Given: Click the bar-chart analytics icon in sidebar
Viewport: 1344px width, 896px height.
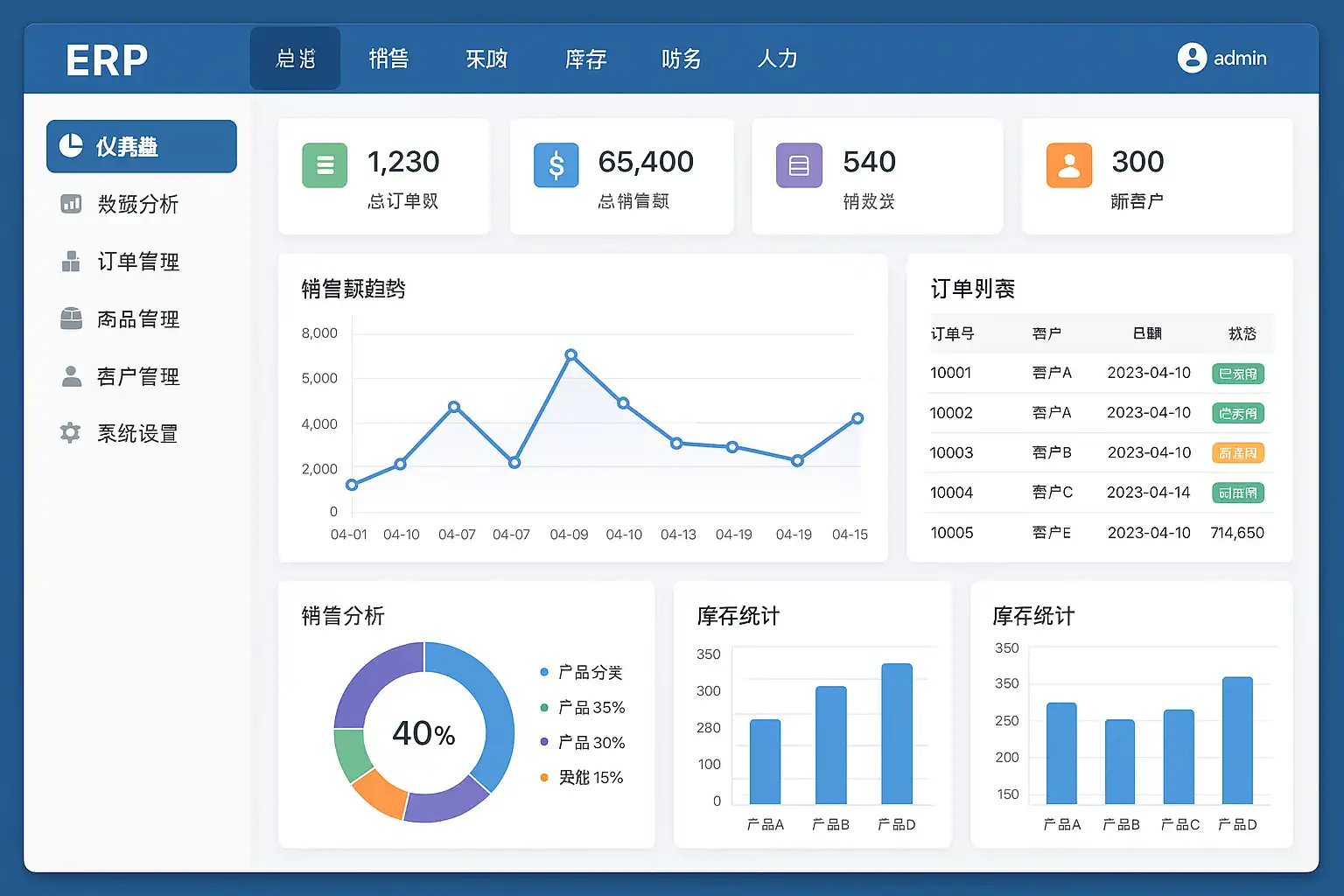Looking at the screenshot, I should click(71, 204).
